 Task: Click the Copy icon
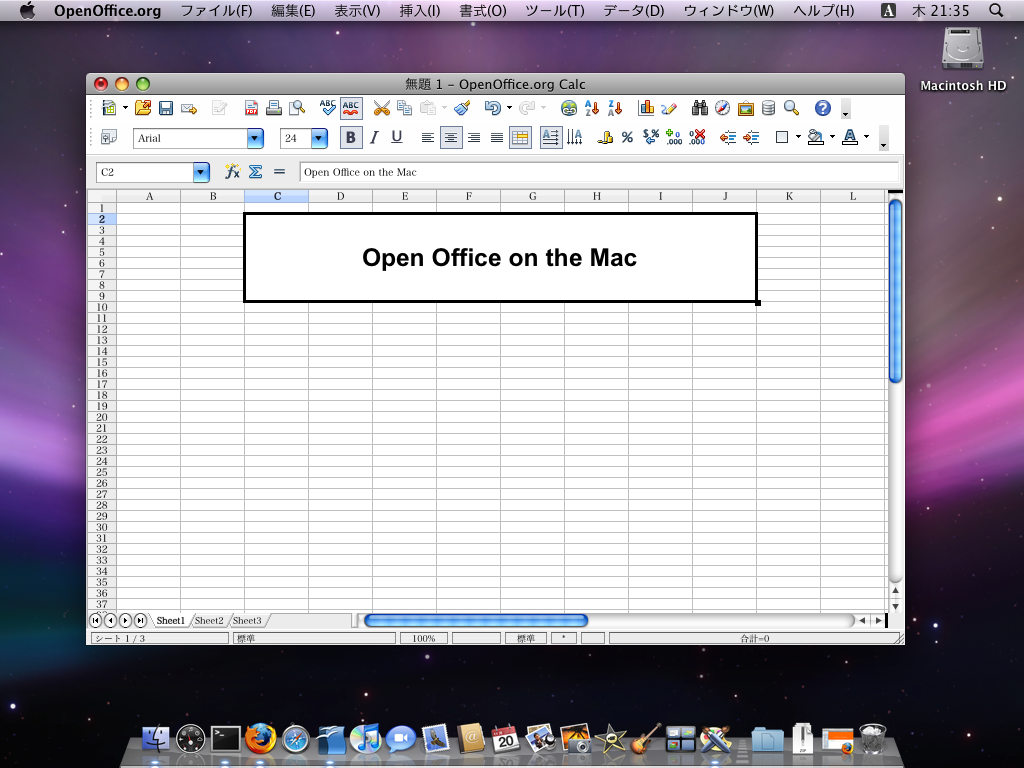(404, 108)
